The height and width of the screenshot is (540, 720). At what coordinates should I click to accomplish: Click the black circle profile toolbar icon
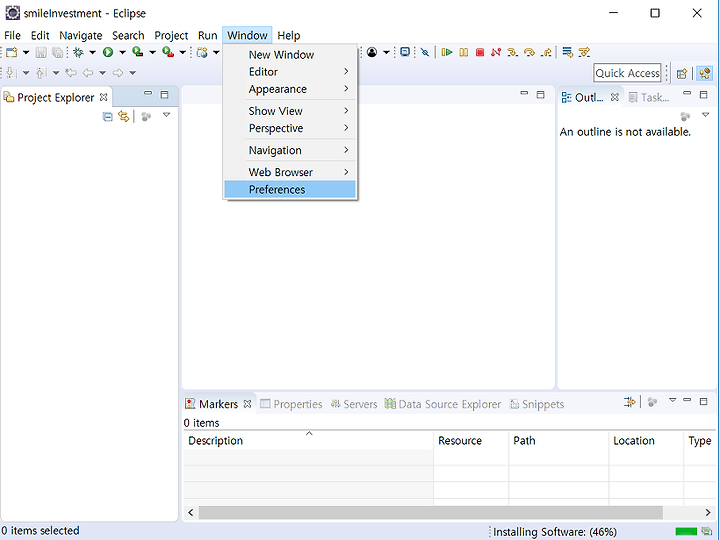coord(372,52)
